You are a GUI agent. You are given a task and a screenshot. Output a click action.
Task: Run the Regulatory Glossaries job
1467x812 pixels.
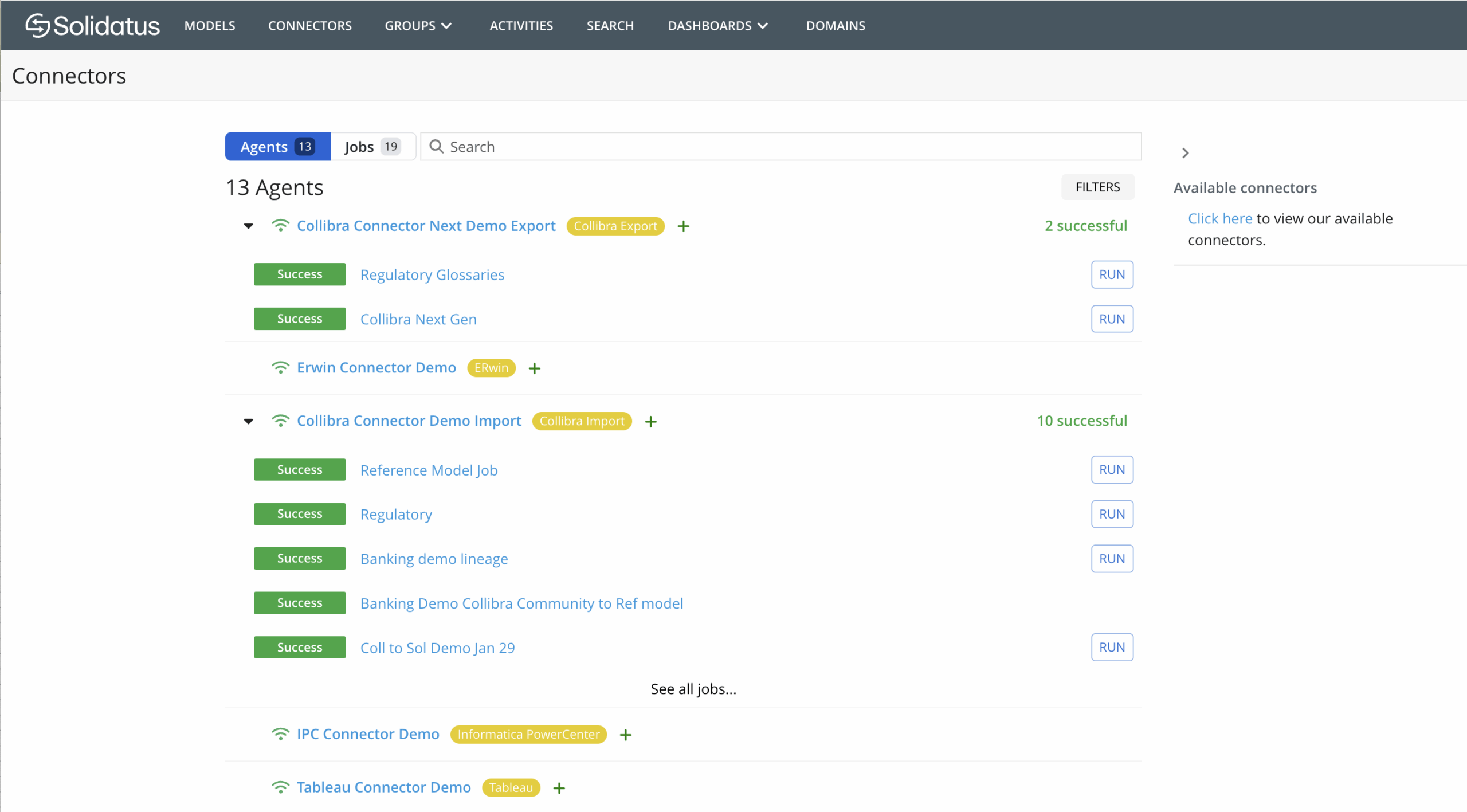1112,274
